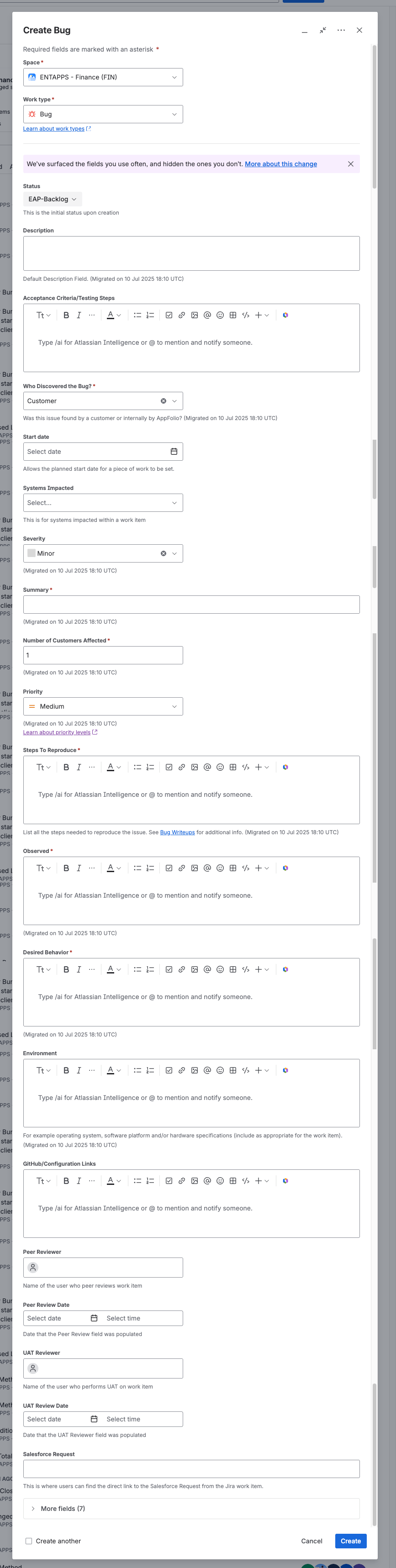Viewport: 396px width, 1568px height.
Task: Insert table in Acceptance Criteria/Testing Steps editor
Action: pyautogui.click(x=233, y=316)
